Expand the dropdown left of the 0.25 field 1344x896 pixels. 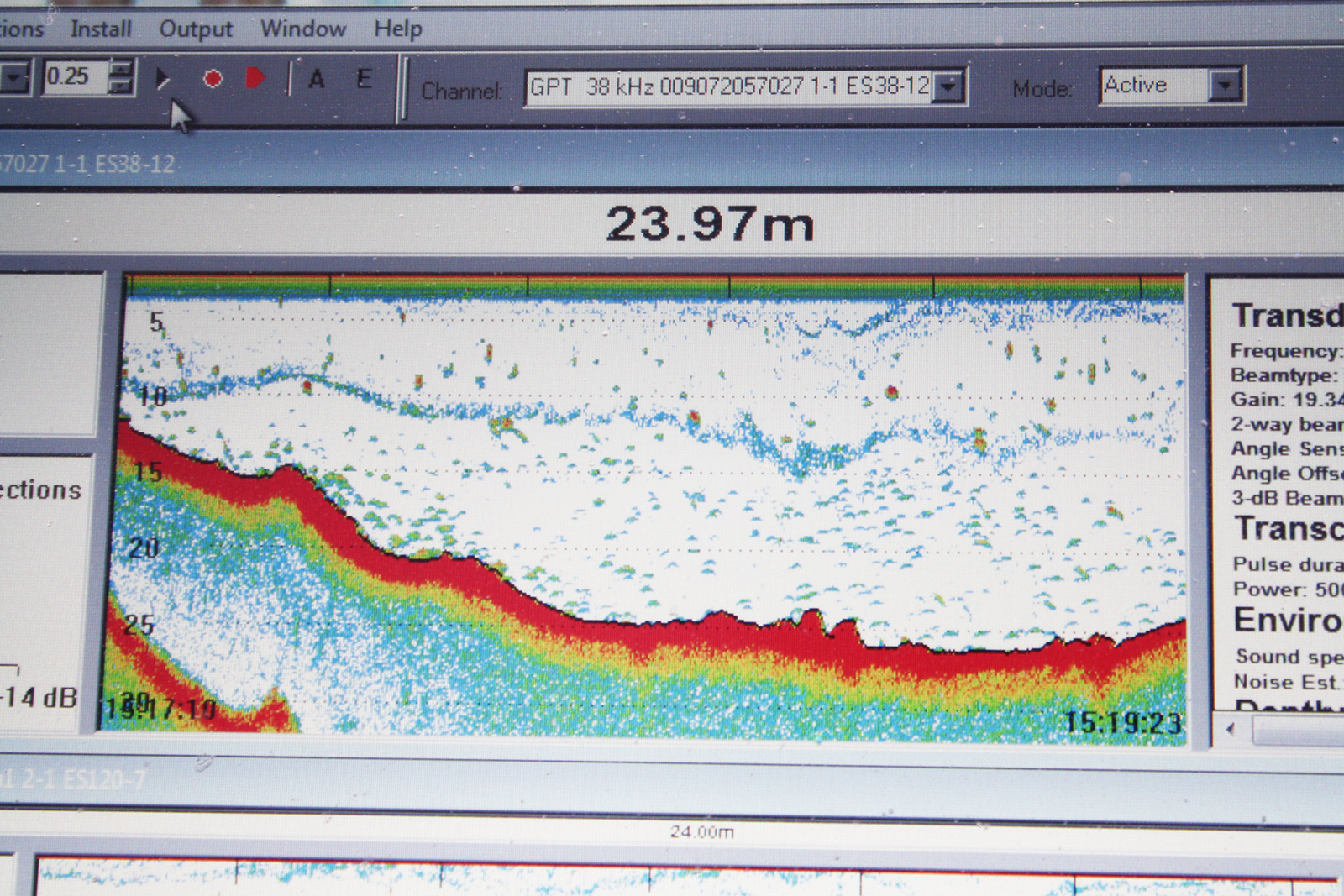[x=14, y=78]
